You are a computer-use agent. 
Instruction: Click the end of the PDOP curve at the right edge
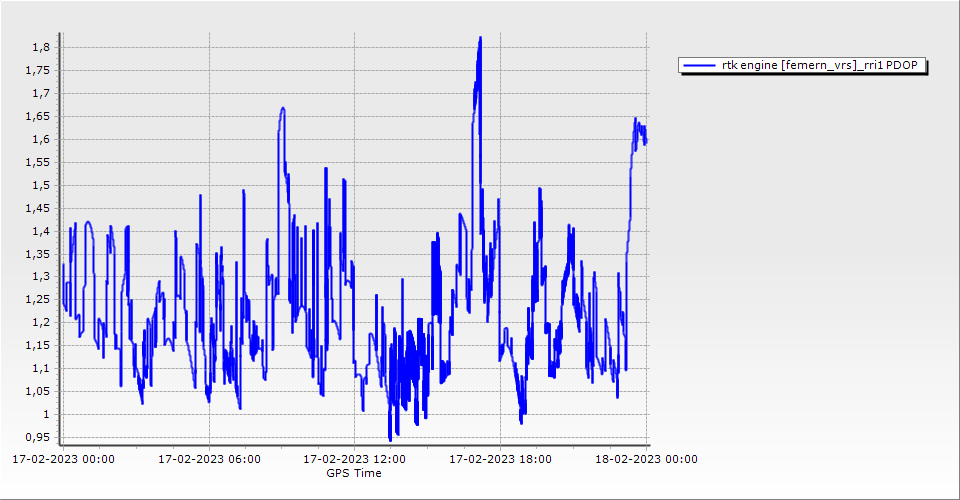click(x=646, y=141)
